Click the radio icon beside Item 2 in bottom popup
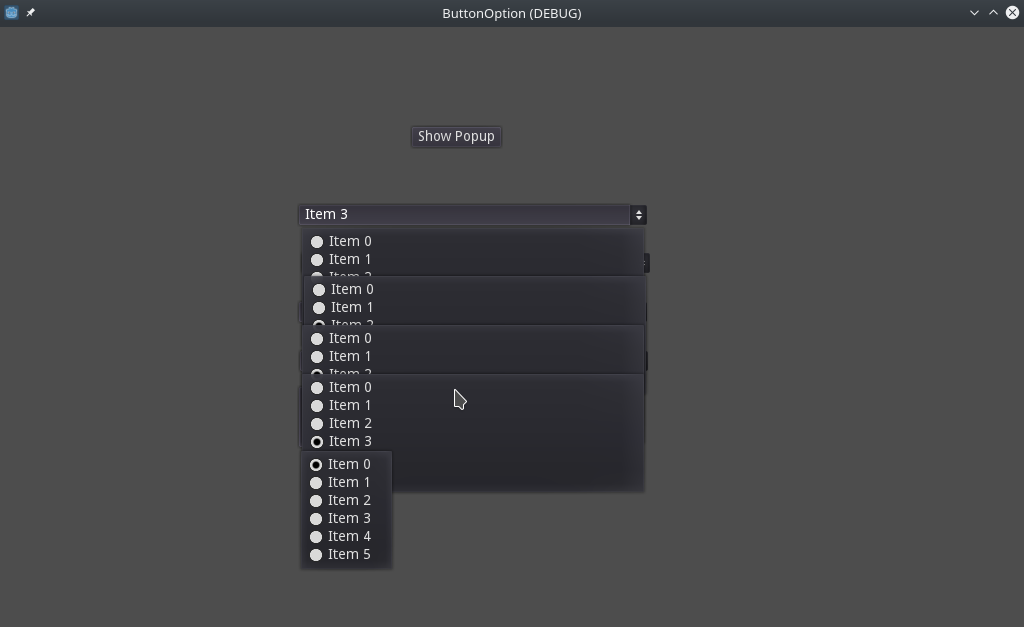 (317, 500)
